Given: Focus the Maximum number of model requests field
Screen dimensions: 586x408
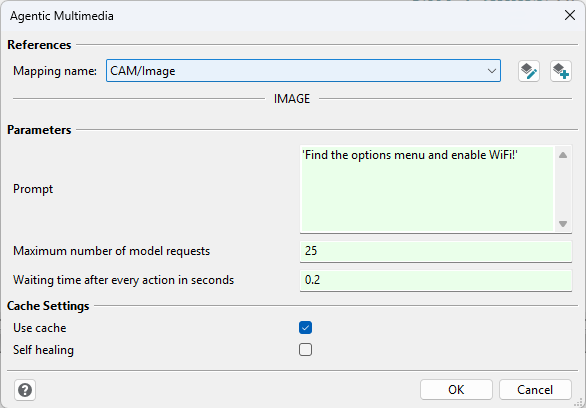Looking at the screenshot, I should click(x=436, y=251).
